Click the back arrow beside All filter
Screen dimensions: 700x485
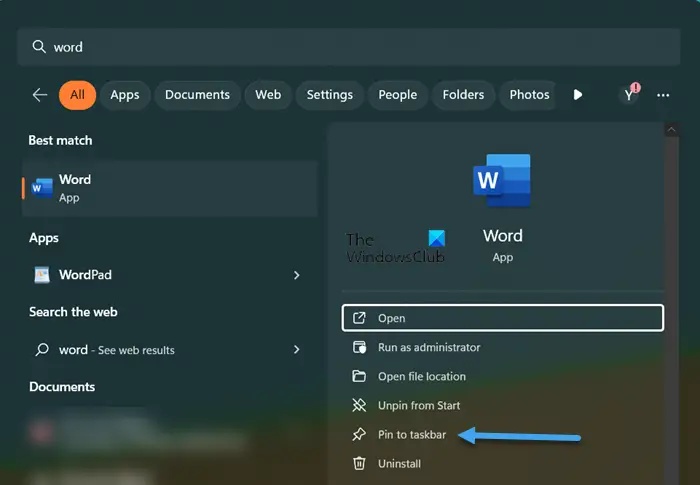40,95
